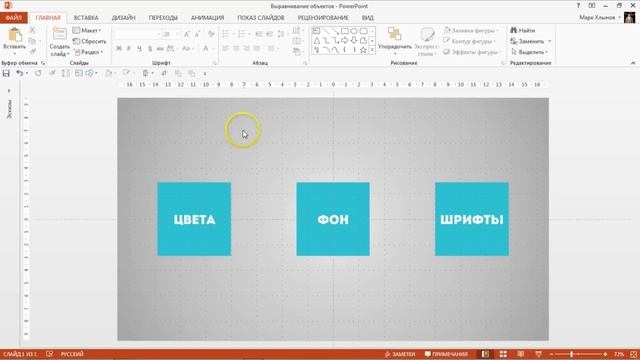This screenshot has height=360, width=640.
Task: Select the right arrow shape in gallery
Action: (345, 40)
